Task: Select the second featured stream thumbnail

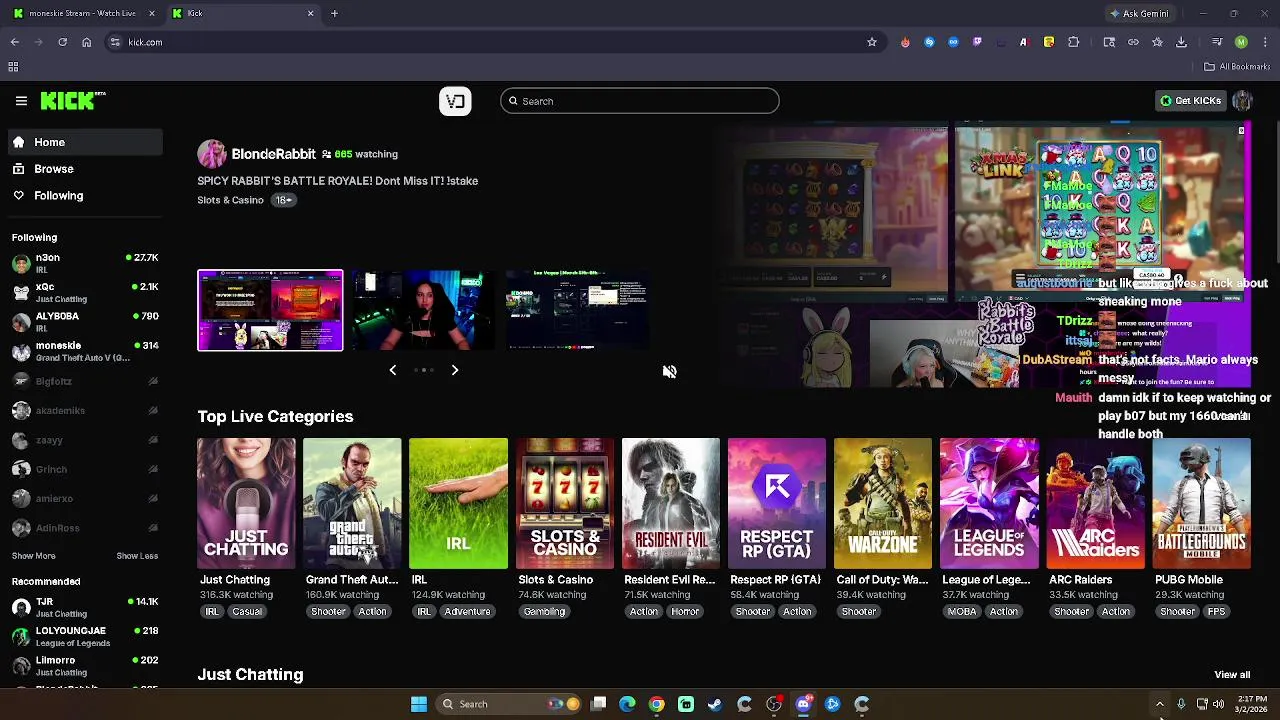Action: (424, 310)
